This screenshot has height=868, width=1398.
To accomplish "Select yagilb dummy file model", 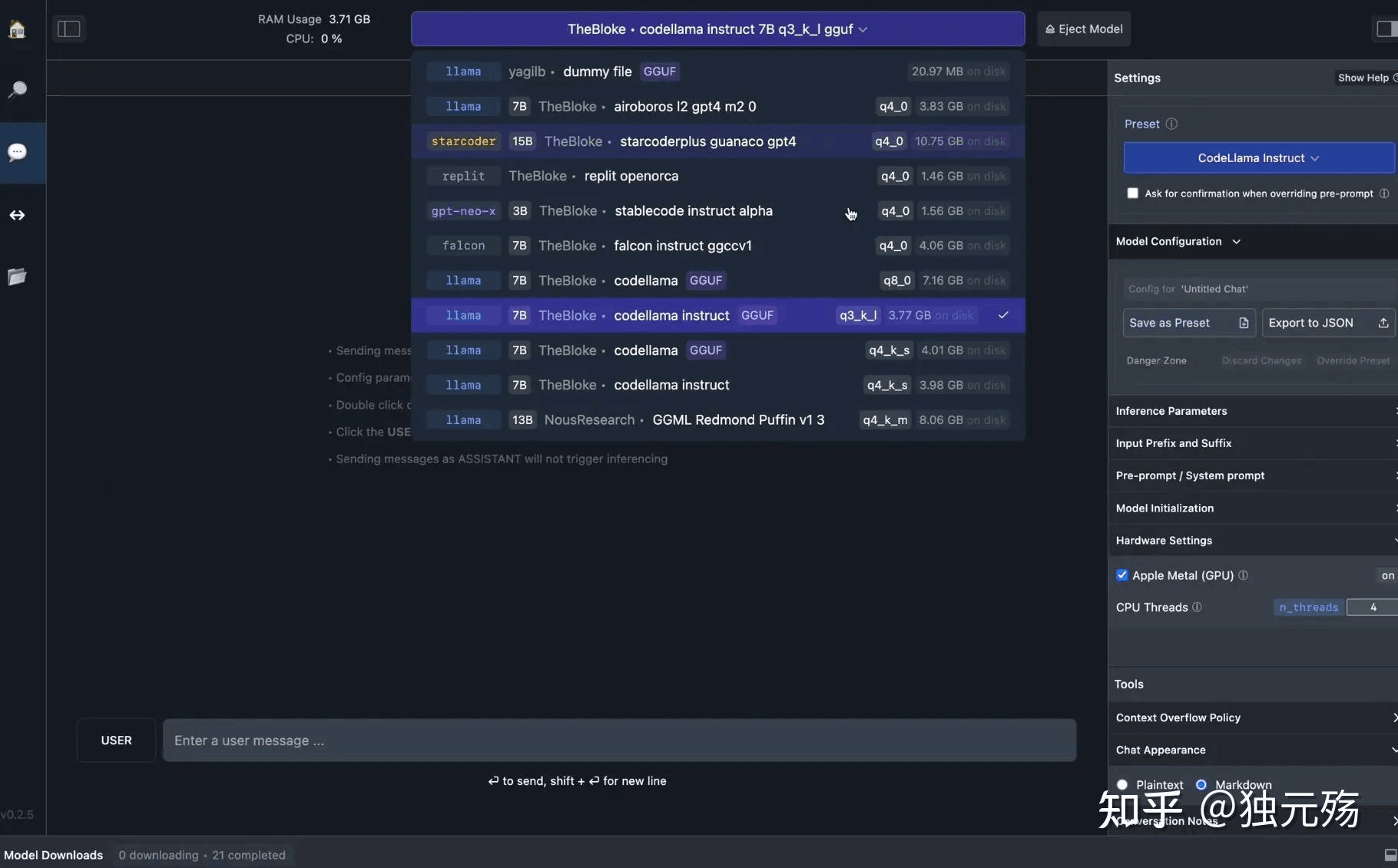I will tap(717, 71).
